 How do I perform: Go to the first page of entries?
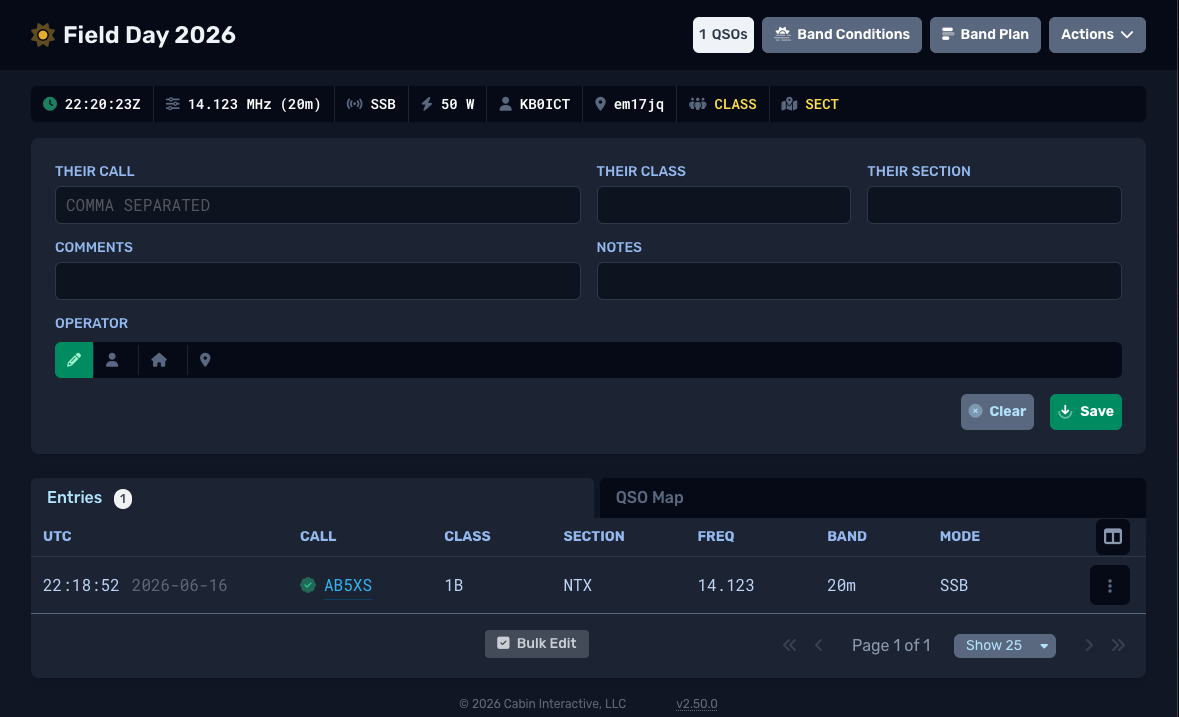click(790, 646)
